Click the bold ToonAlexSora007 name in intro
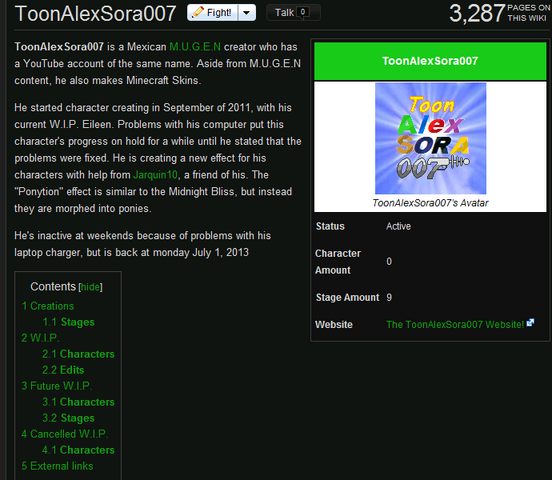The image size is (552, 480). [59, 46]
